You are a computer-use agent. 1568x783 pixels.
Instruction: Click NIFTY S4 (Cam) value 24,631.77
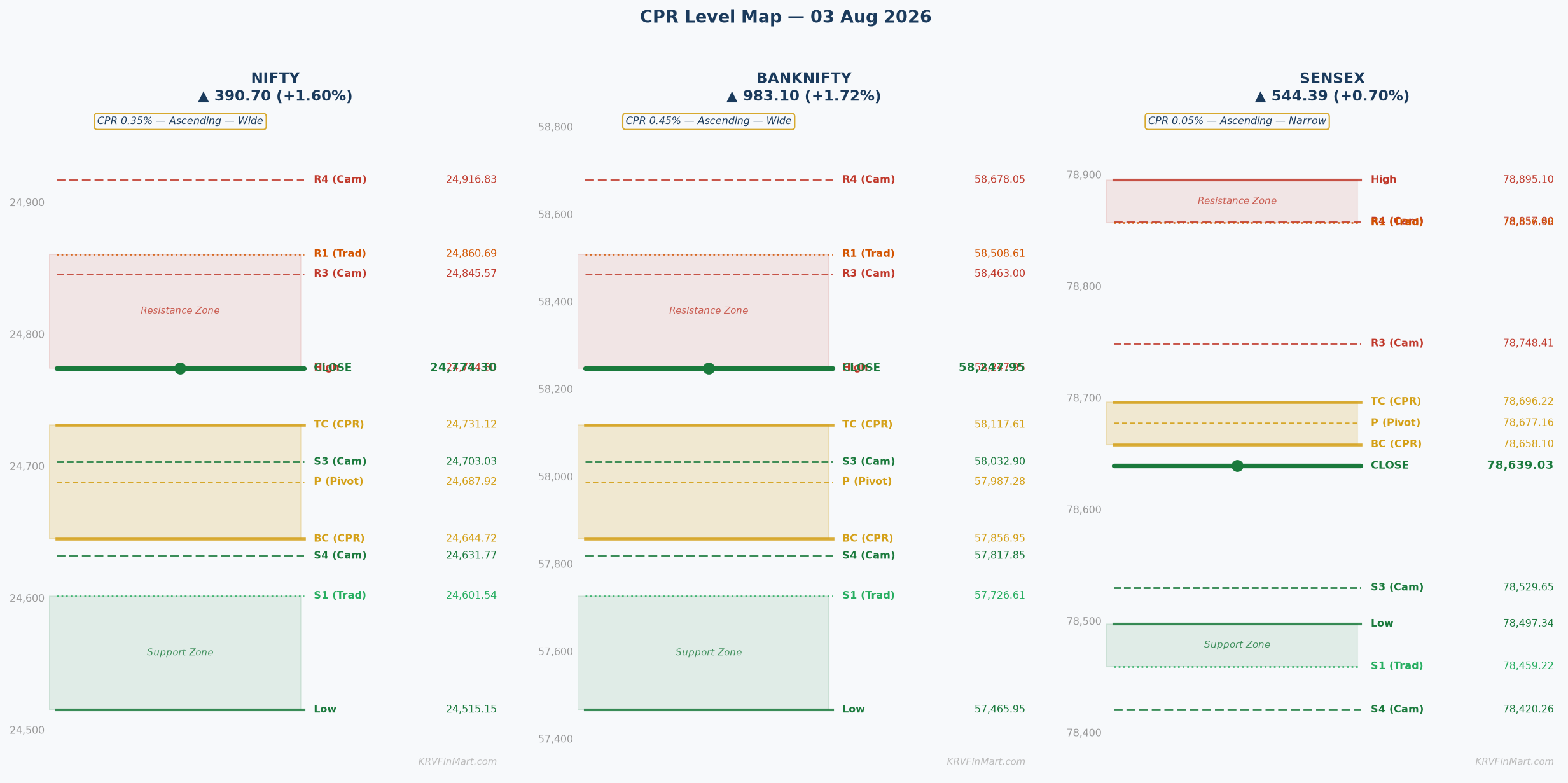click(471, 555)
